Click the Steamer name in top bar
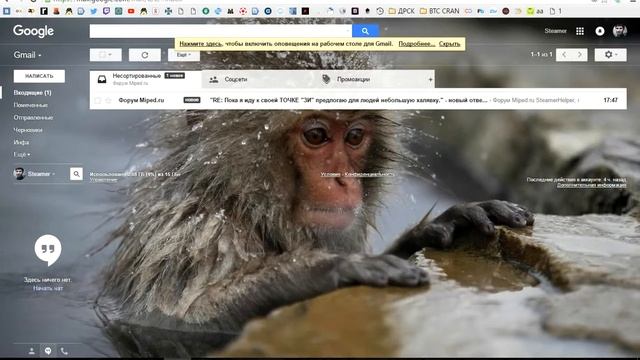 pos(556,31)
